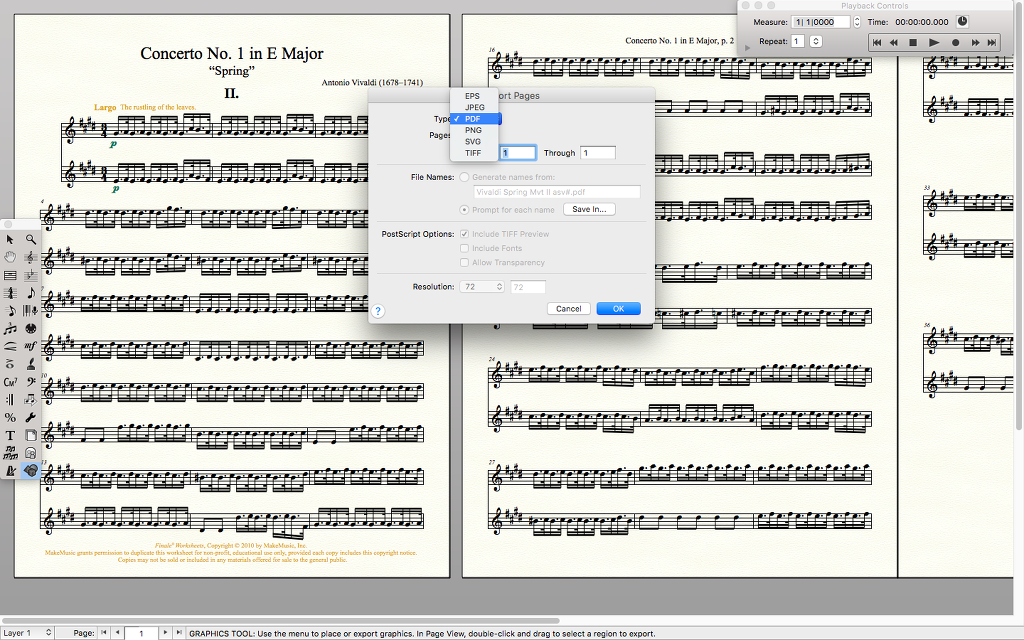
Task: Select the MIDI tool with round connector icon
Action: (31, 328)
